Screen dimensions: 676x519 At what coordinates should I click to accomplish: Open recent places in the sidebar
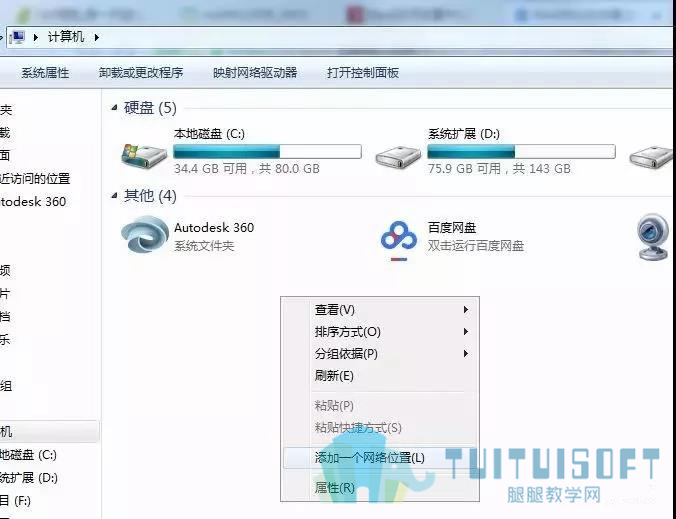(x=35, y=178)
